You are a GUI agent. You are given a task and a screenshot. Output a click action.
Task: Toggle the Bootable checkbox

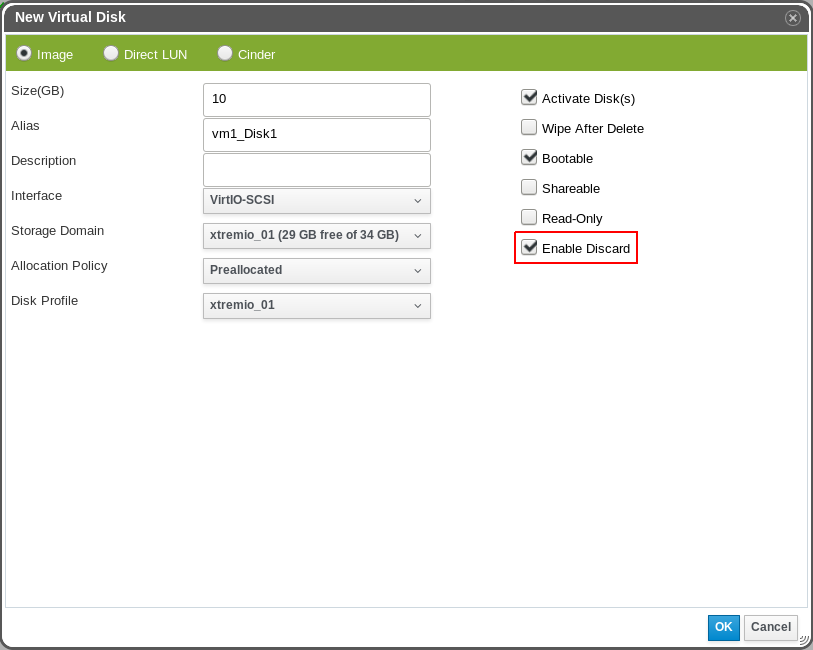click(529, 158)
